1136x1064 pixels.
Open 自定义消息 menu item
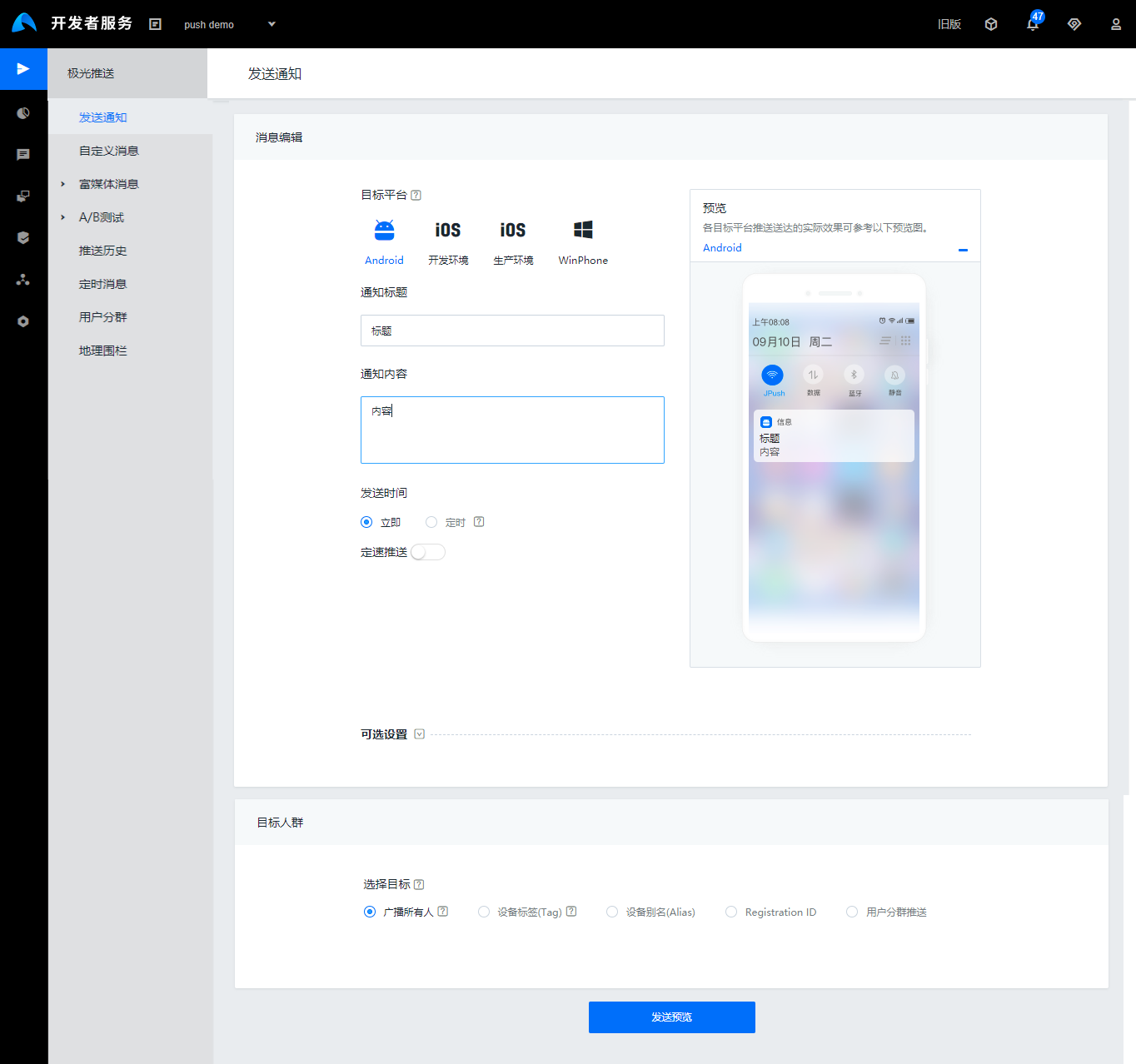(109, 151)
